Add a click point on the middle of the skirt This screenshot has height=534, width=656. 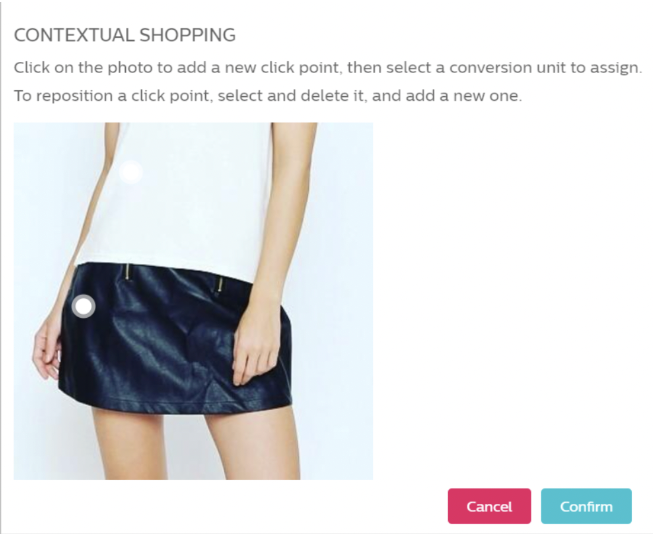coord(176,339)
